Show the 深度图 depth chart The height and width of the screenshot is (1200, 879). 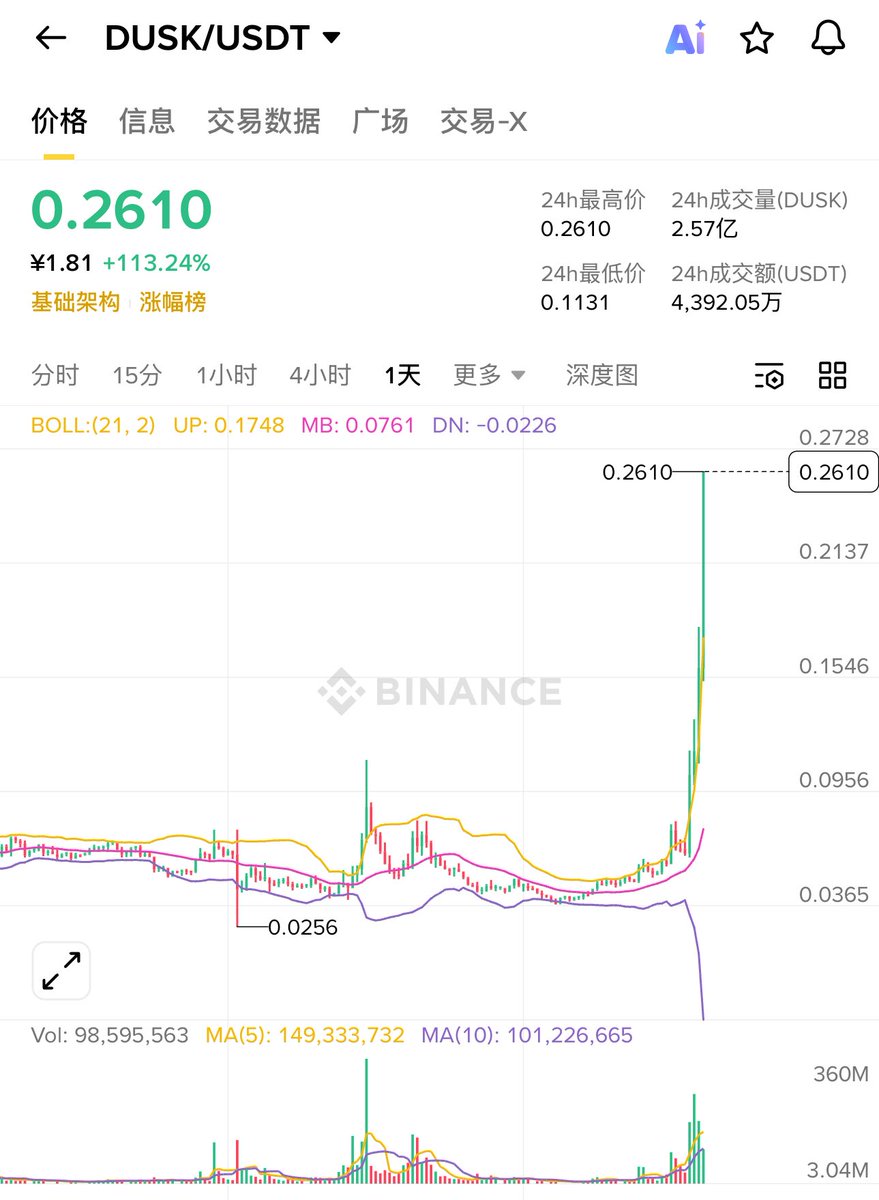pyautogui.click(x=601, y=376)
